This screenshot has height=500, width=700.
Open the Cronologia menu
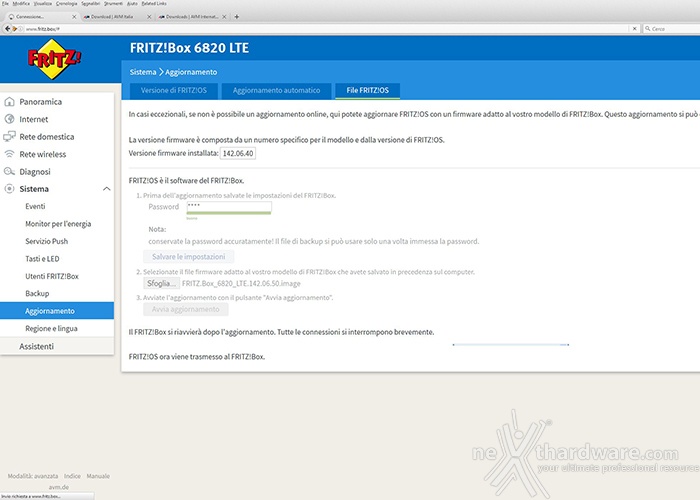67,3
